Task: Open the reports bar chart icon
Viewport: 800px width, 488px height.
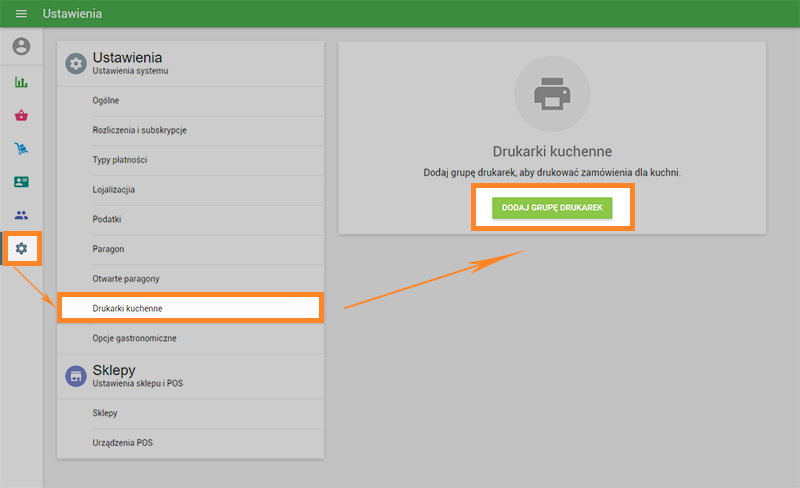Action: coord(21,82)
